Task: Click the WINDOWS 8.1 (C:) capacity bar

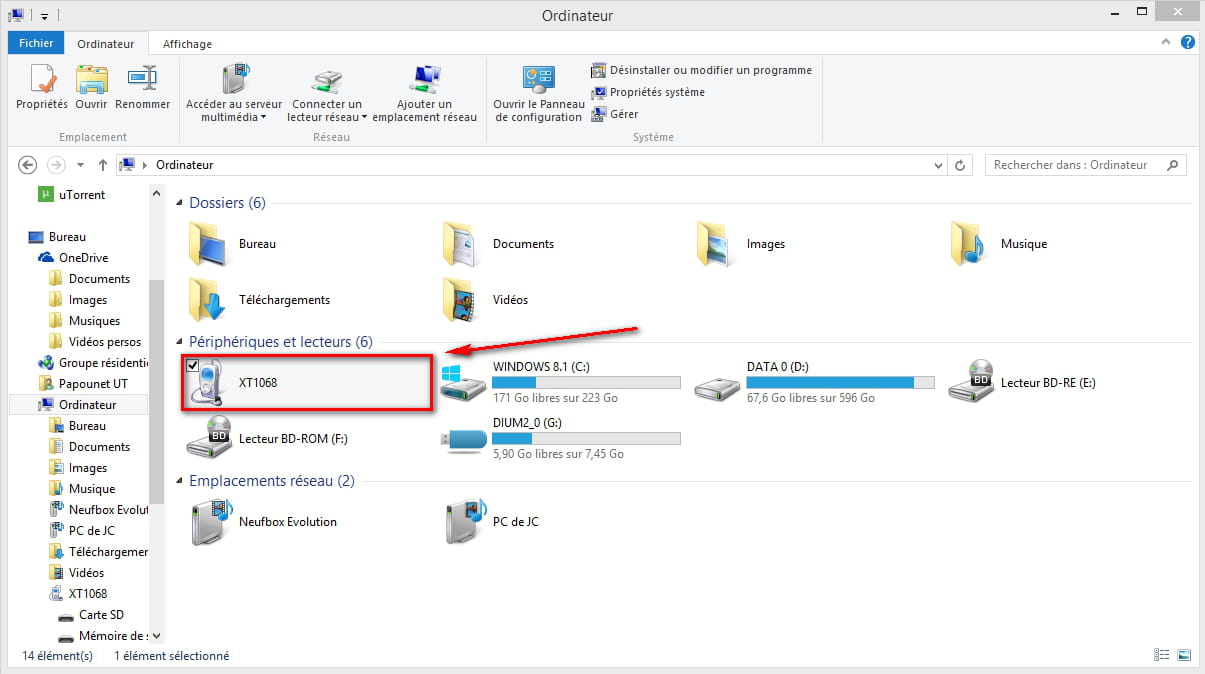Action: tap(586, 383)
